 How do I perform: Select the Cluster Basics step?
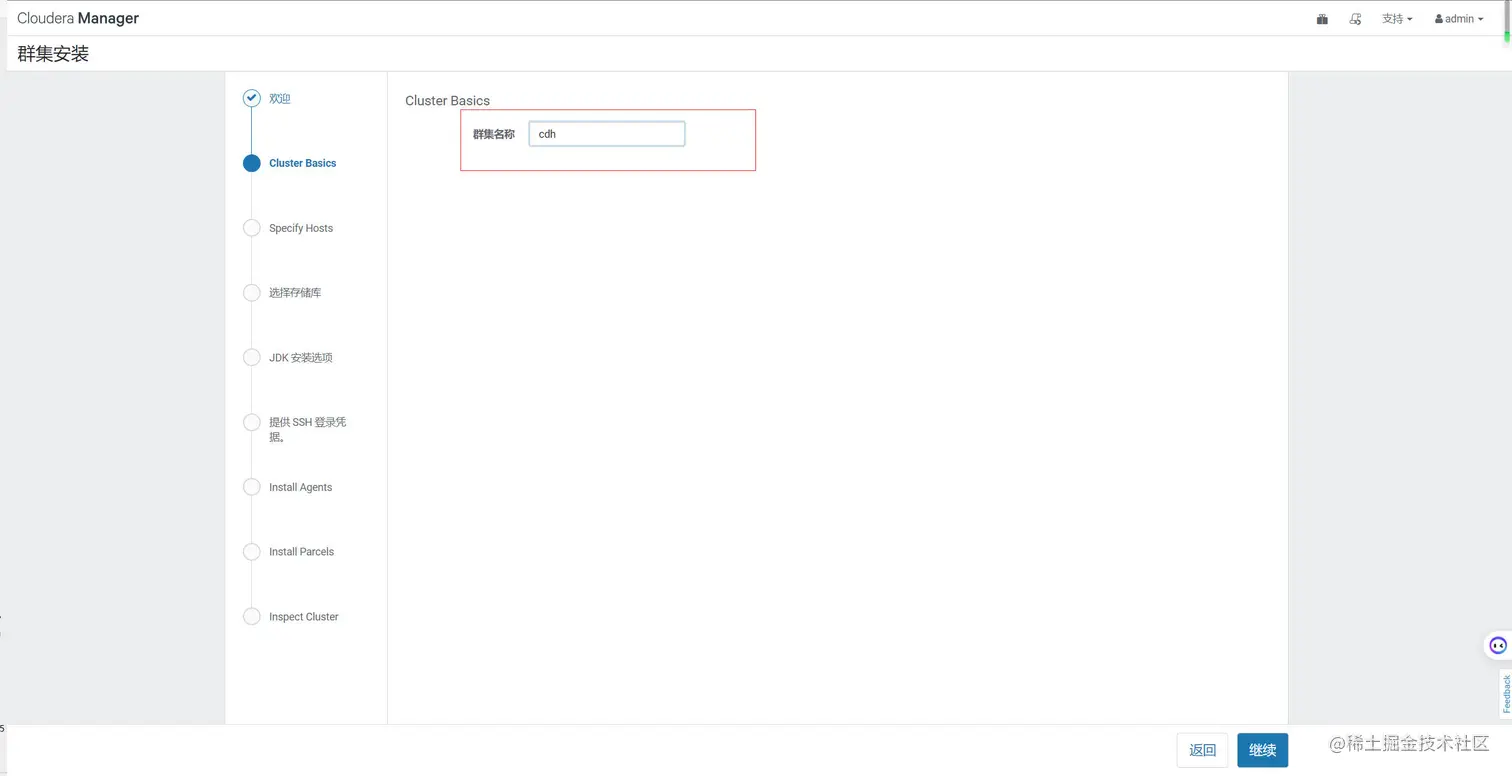point(302,163)
